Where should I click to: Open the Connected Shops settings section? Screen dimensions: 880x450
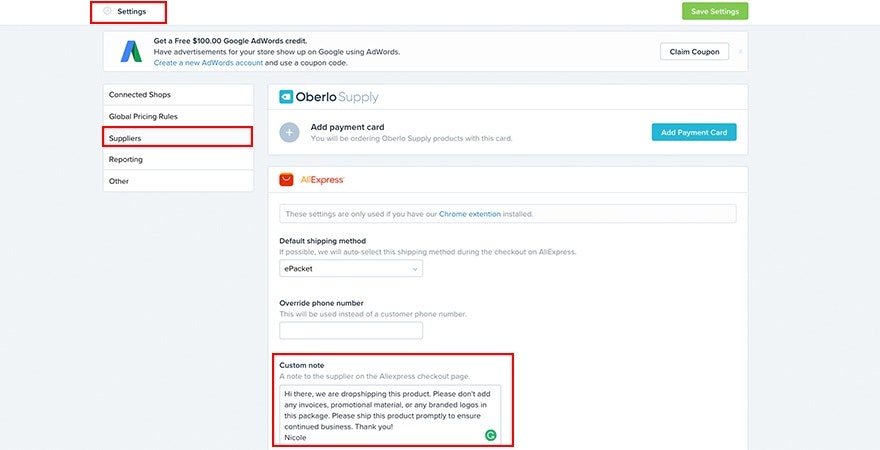coord(140,94)
